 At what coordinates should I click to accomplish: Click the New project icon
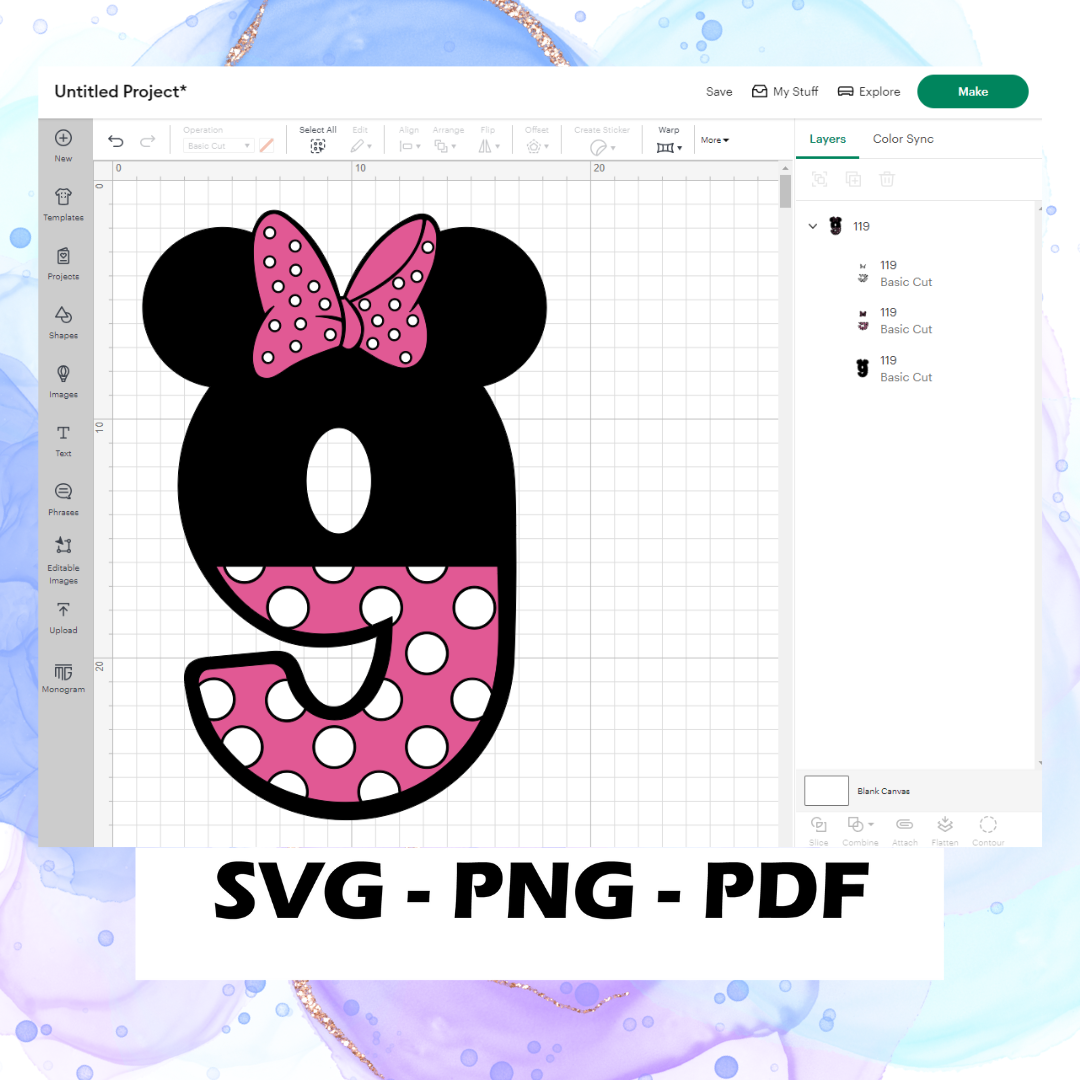63,138
